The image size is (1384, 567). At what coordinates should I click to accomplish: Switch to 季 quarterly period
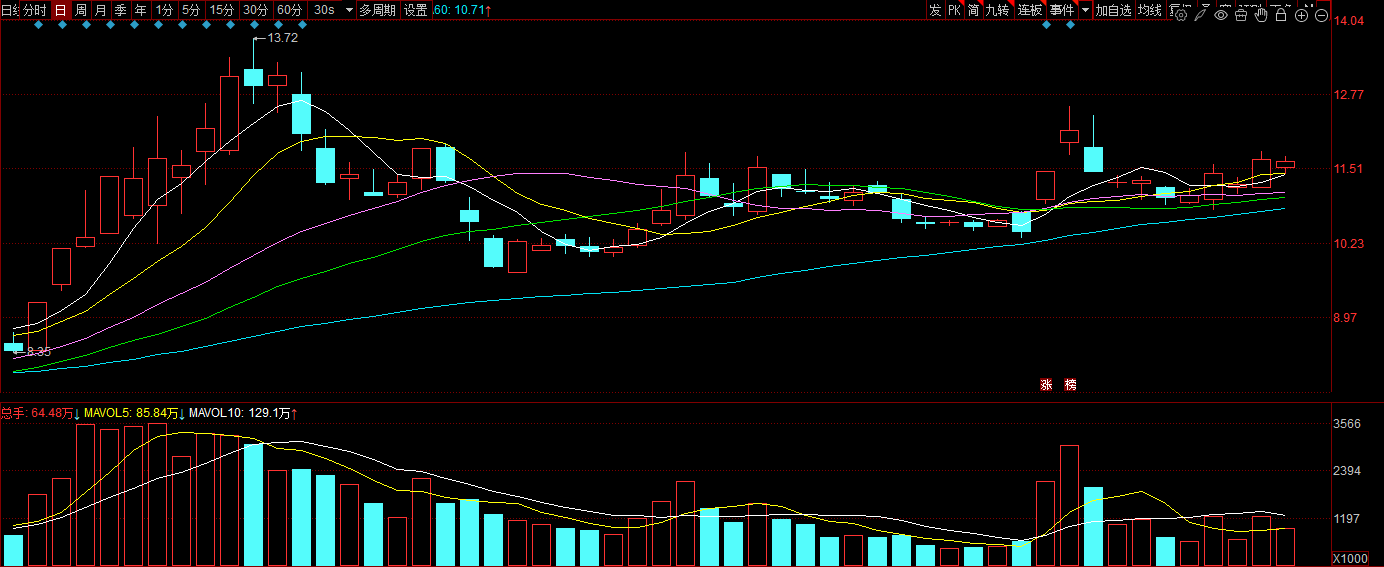tap(121, 10)
